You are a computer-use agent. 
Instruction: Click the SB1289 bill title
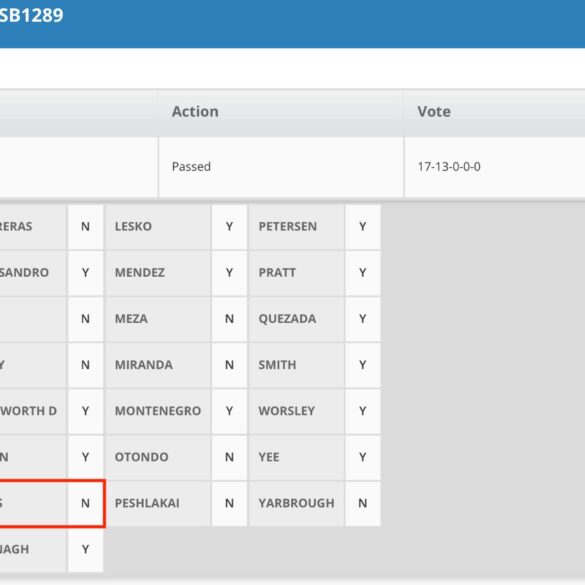coord(31,15)
